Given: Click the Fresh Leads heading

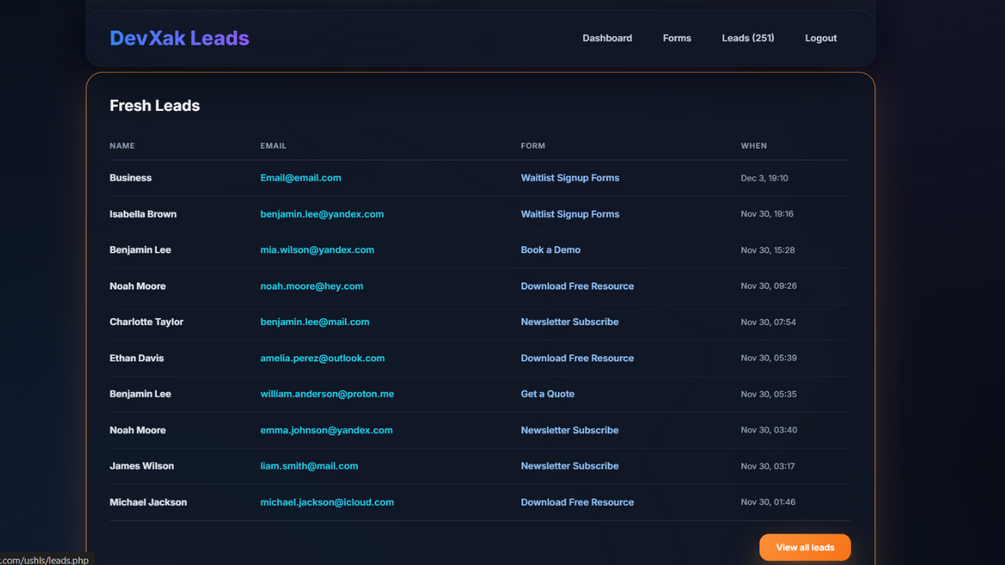Looking at the screenshot, I should click(154, 106).
